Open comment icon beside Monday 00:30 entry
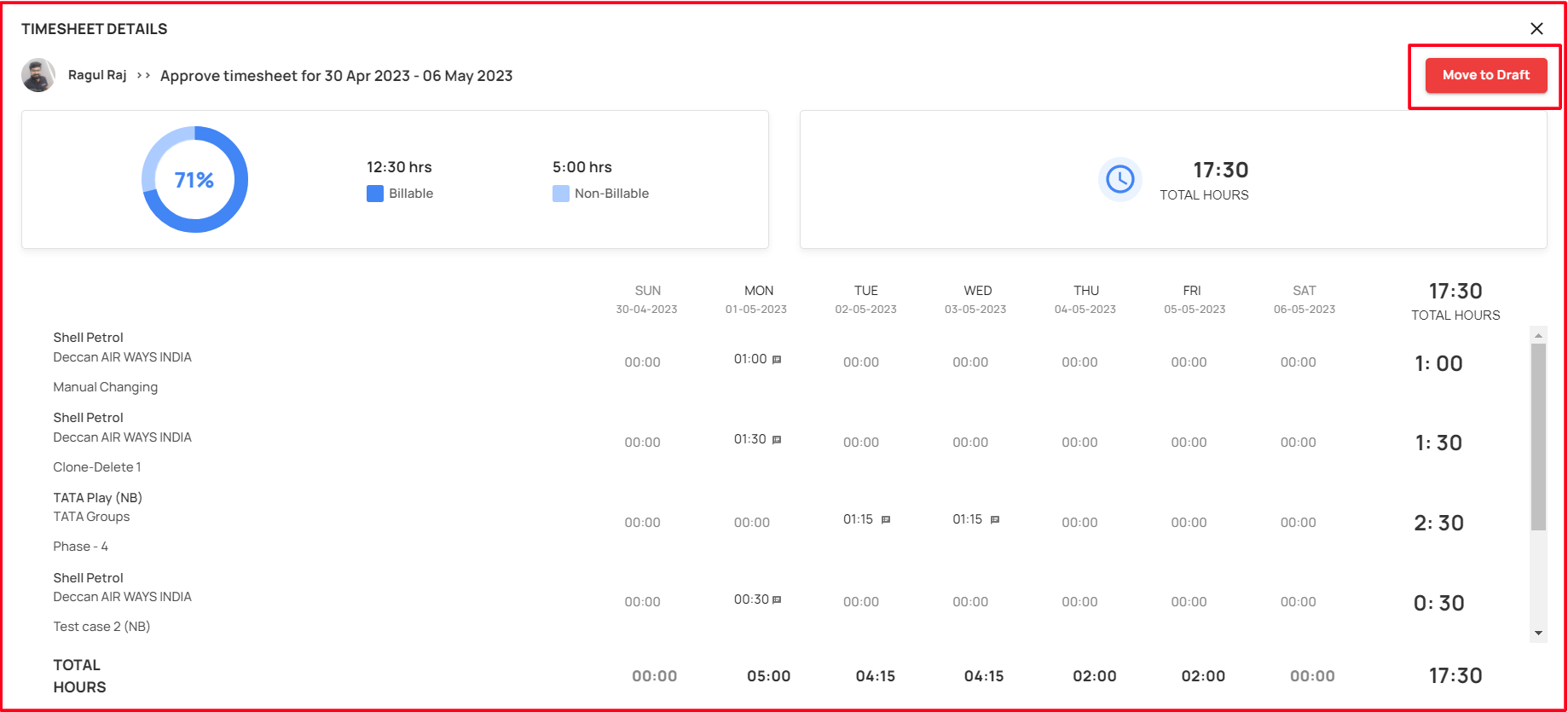This screenshot has width=1568, height=712. pyautogui.click(x=777, y=599)
